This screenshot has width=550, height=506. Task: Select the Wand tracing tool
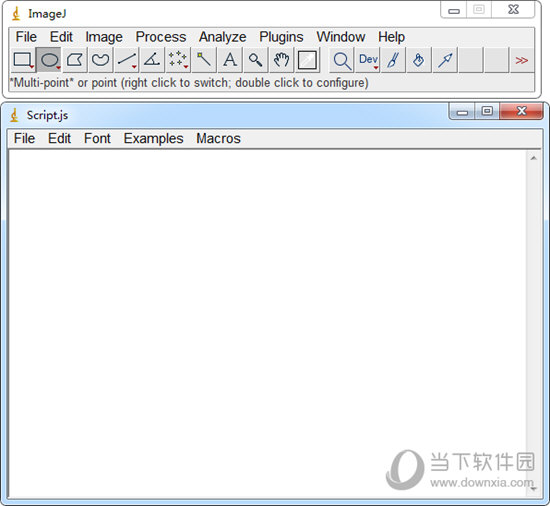click(x=204, y=60)
